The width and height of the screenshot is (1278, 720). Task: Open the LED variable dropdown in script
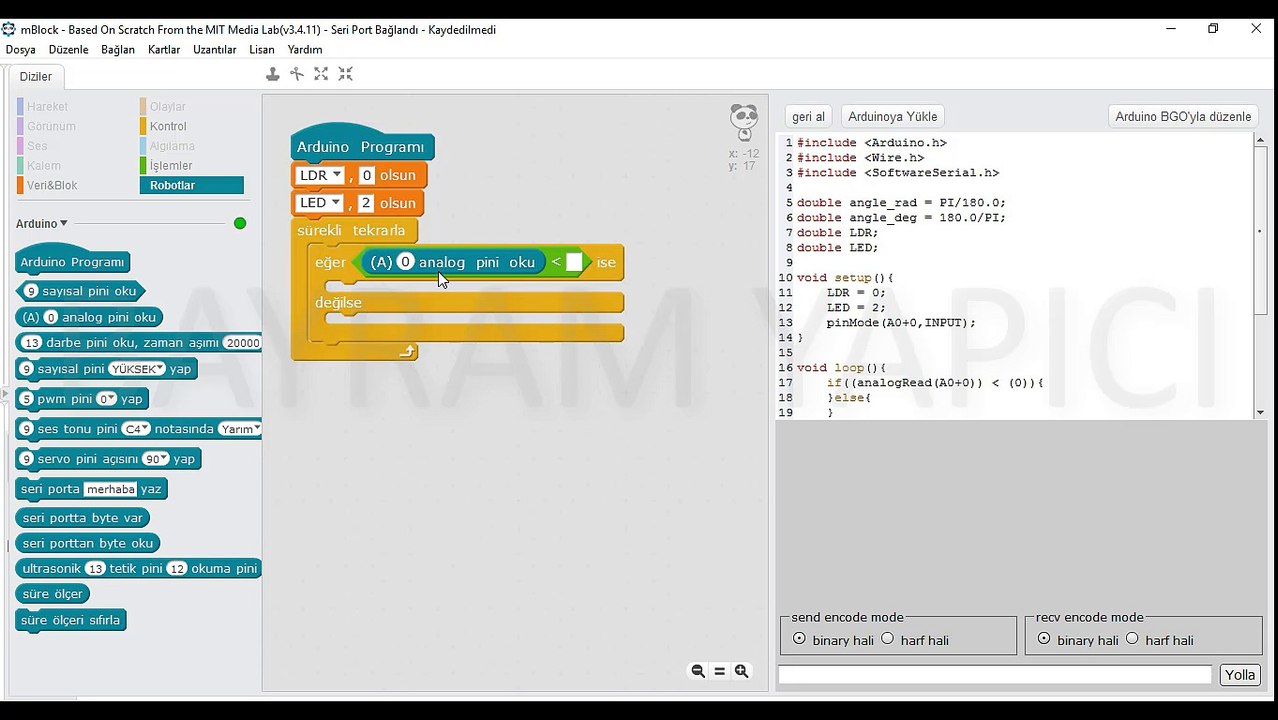pyautogui.click(x=335, y=202)
